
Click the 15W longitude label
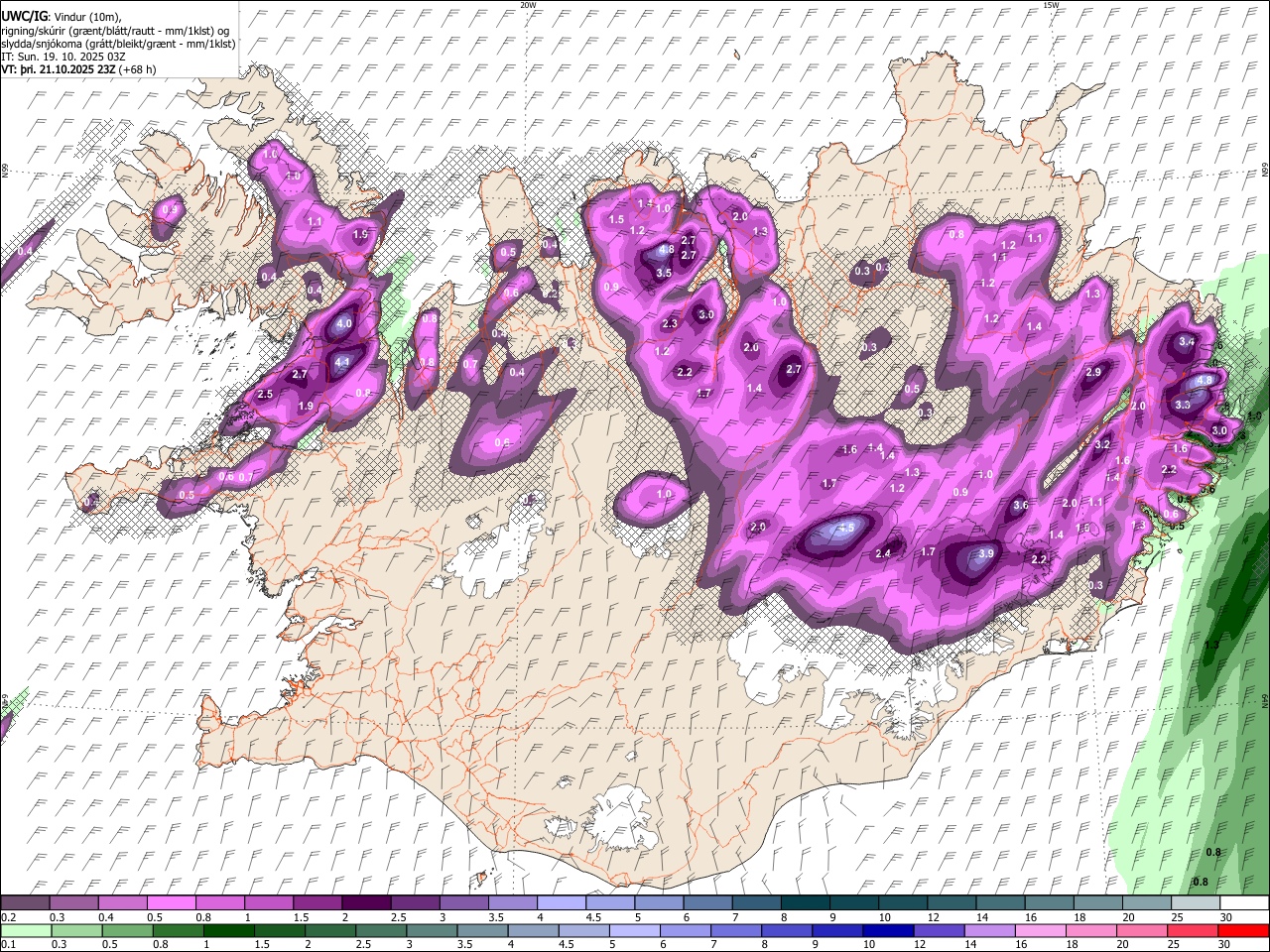(x=1052, y=5)
